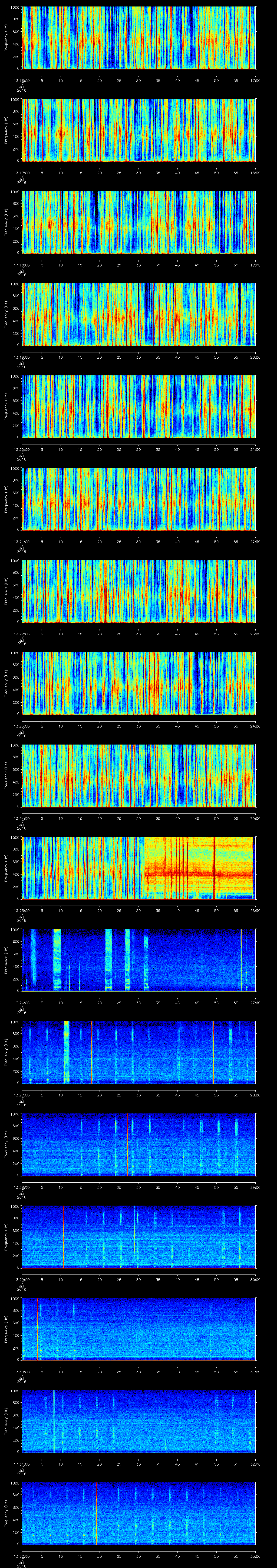Click the red vertical line in 13:31:00 panel

click(x=54, y=1421)
